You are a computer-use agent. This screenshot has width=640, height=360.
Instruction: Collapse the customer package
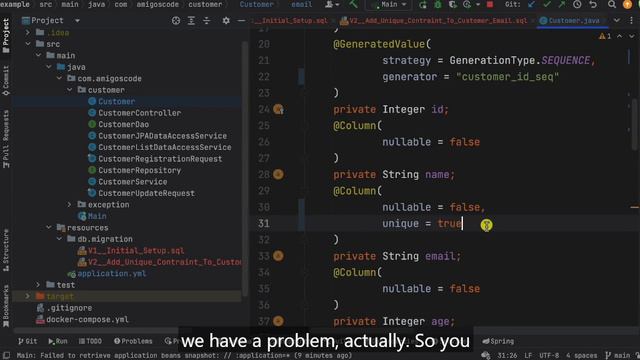[70, 89]
